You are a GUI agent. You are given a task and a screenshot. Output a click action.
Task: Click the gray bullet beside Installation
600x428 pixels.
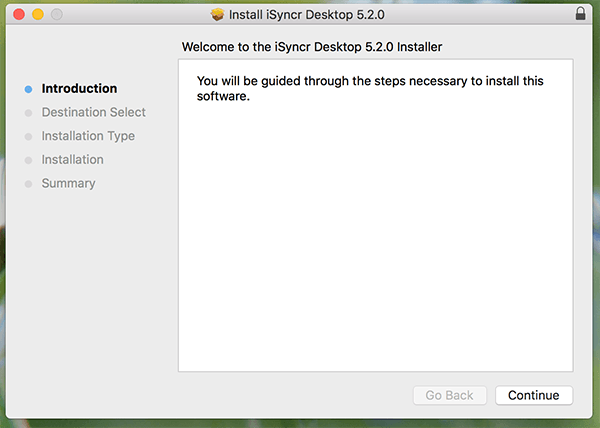[29, 160]
